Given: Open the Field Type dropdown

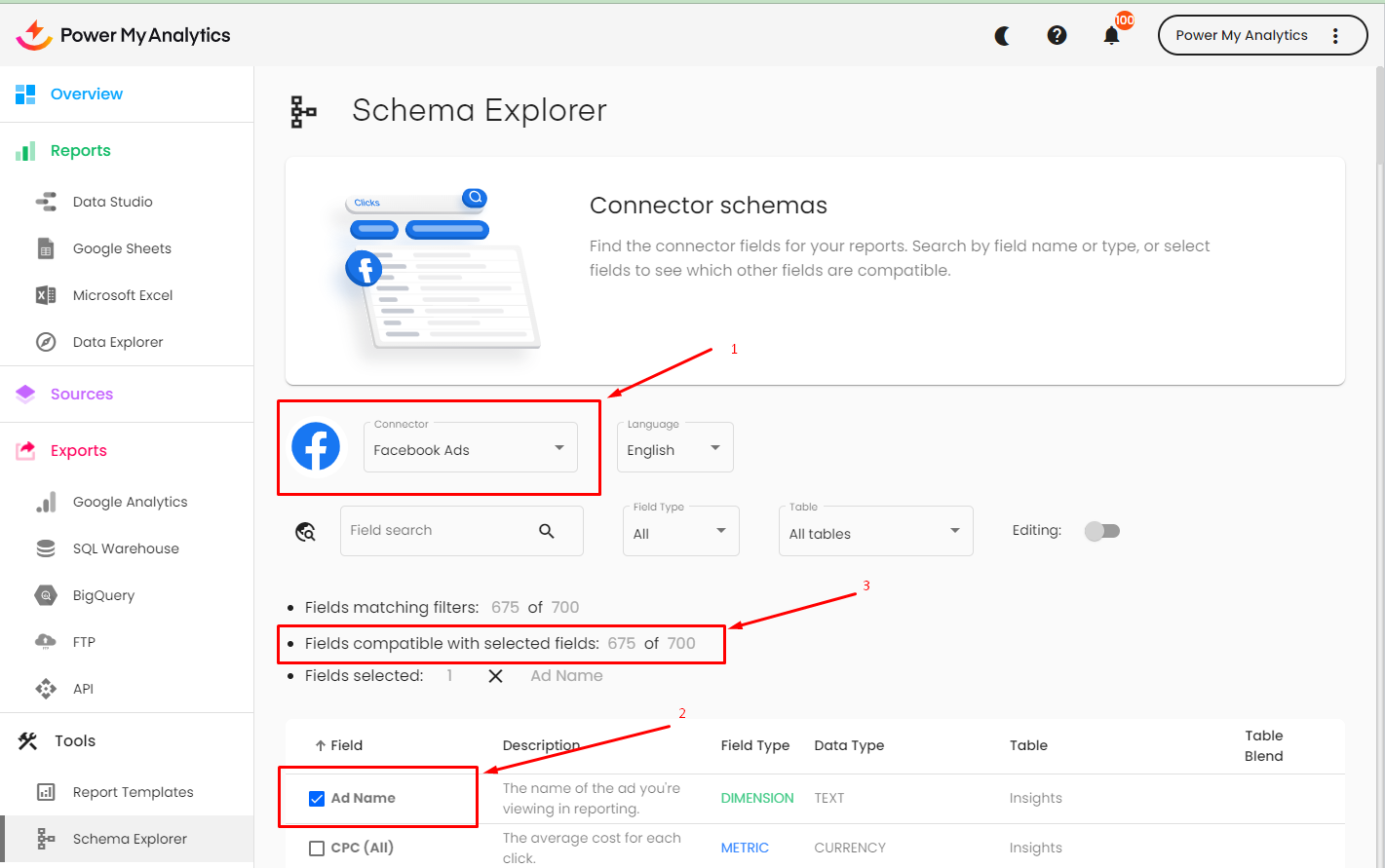Looking at the screenshot, I should 680,532.
